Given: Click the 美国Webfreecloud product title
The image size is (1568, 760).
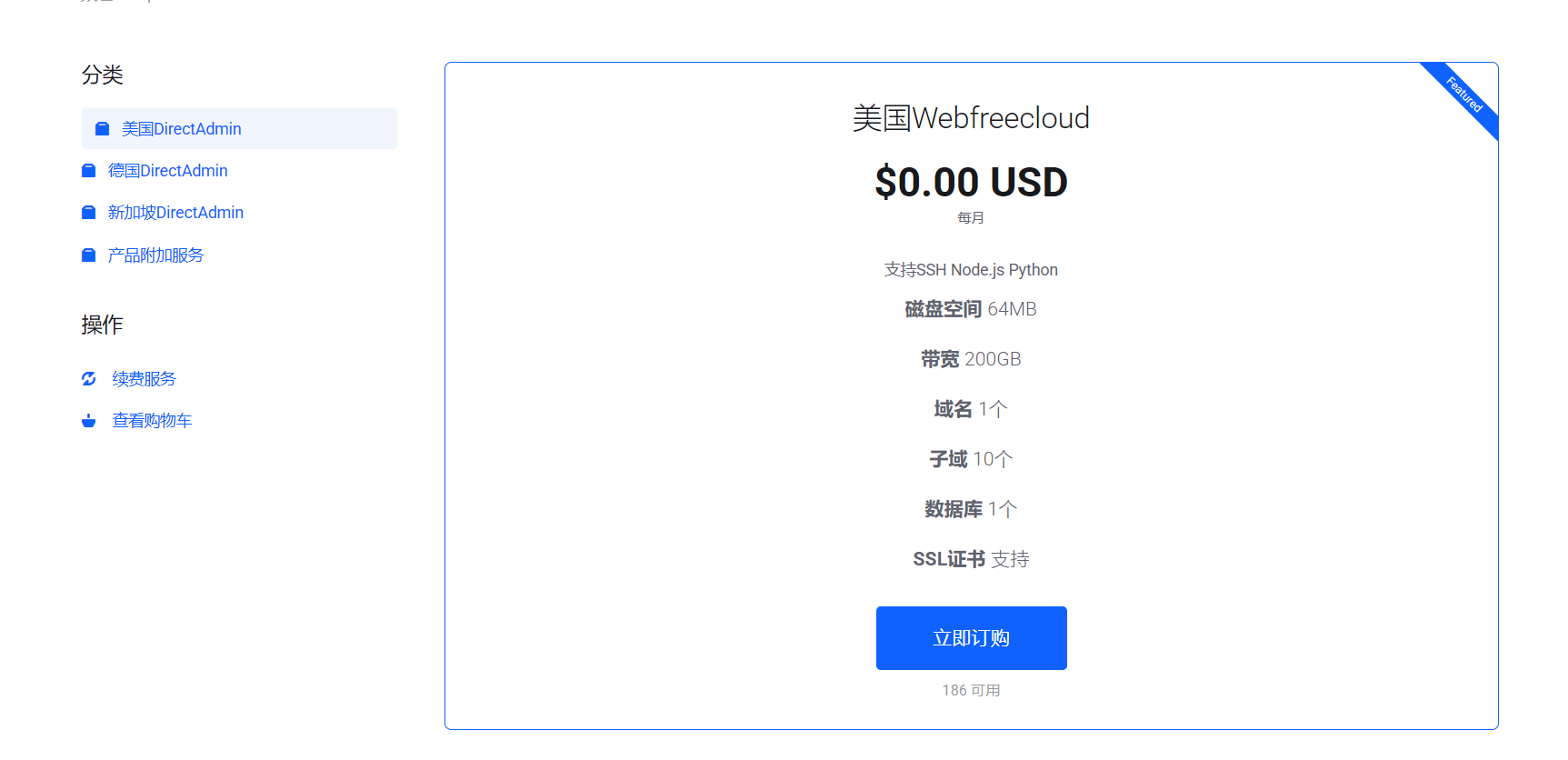Looking at the screenshot, I should pyautogui.click(x=971, y=118).
